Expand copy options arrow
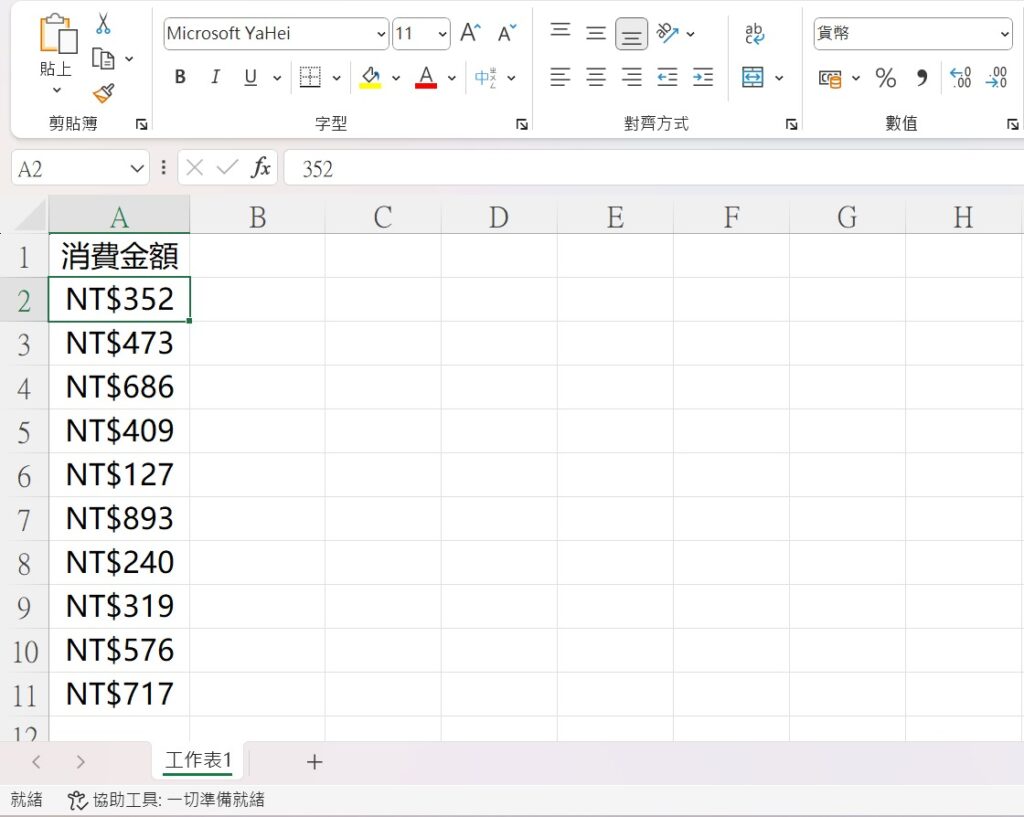This screenshot has height=817, width=1024. coord(129,59)
